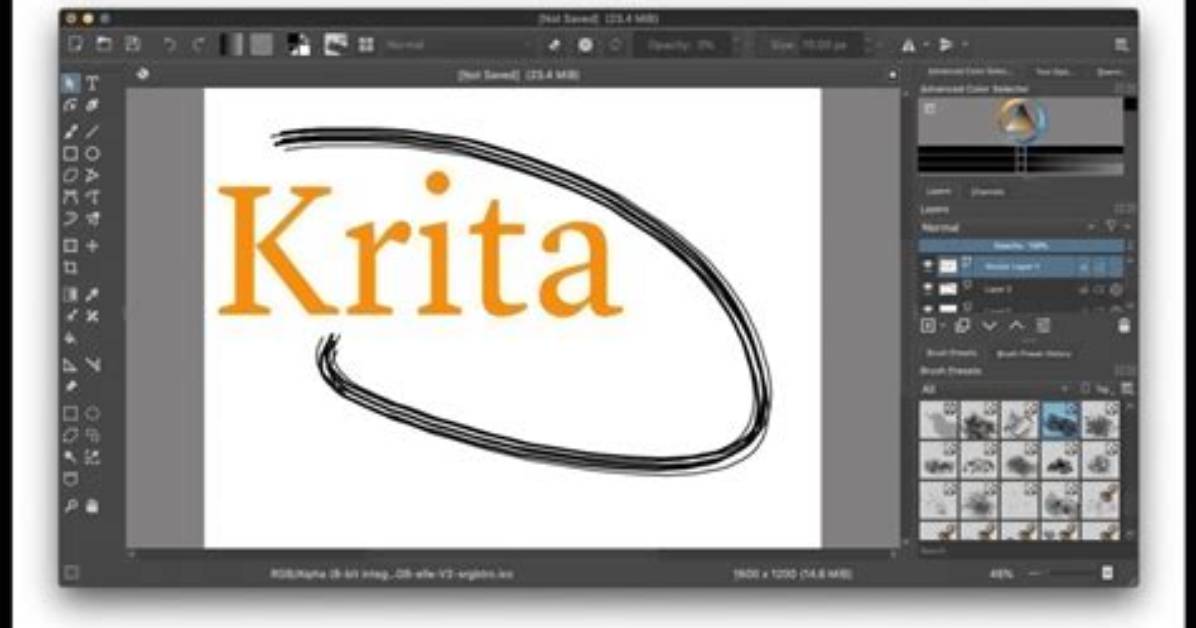Switch to Tool Options docker tab
The height and width of the screenshot is (628, 1196).
(1053, 72)
